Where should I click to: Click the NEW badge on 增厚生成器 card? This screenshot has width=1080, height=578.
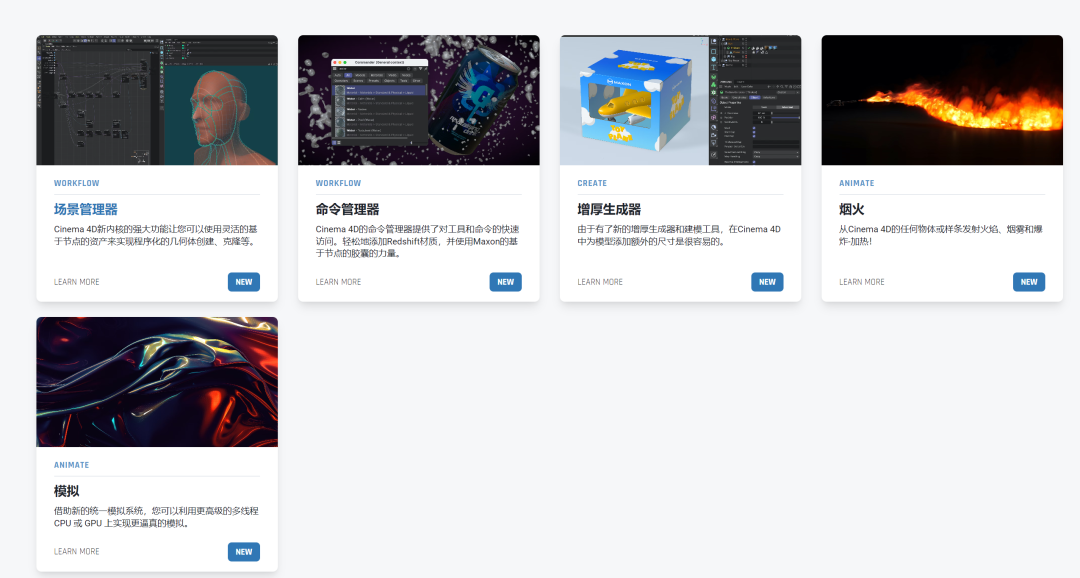click(767, 282)
